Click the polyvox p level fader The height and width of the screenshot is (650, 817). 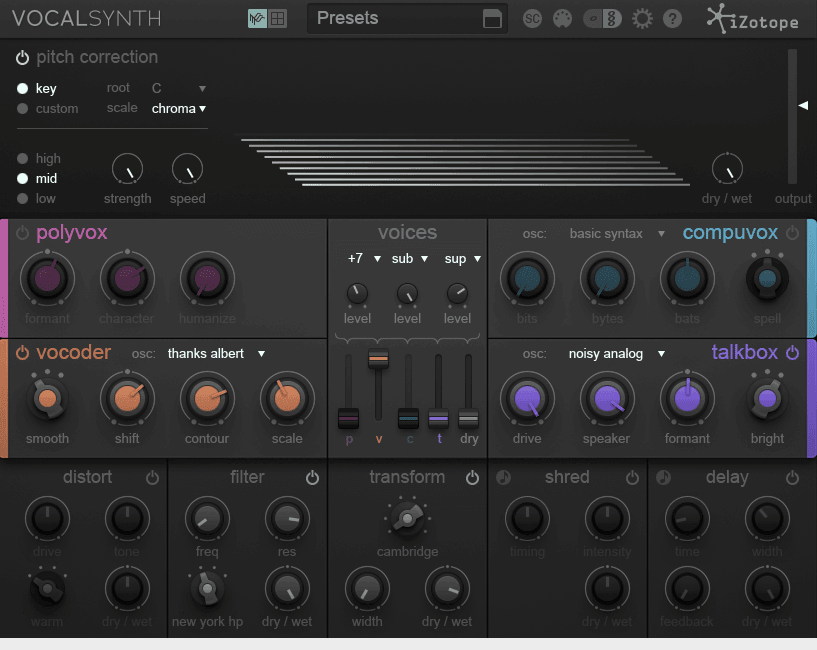(348, 419)
